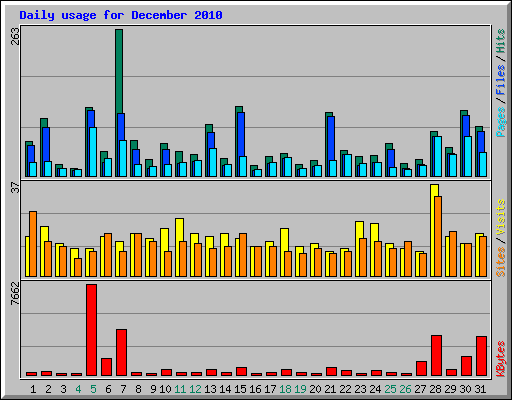Click day 7 on the x-axis
This screenshot has width=512, height=400.
coord(123,389)
